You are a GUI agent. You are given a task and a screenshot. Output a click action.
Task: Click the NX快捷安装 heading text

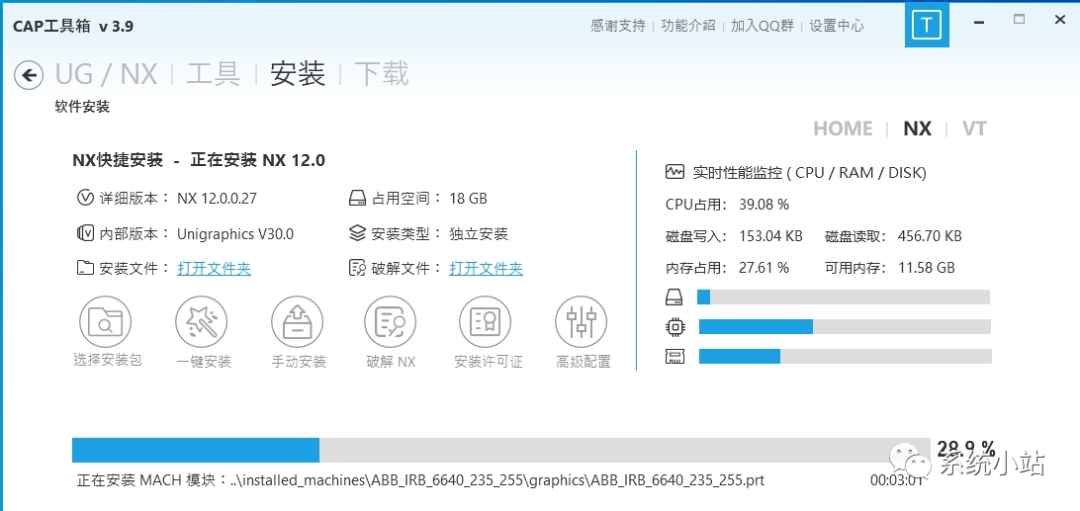(x=117, y=160)
